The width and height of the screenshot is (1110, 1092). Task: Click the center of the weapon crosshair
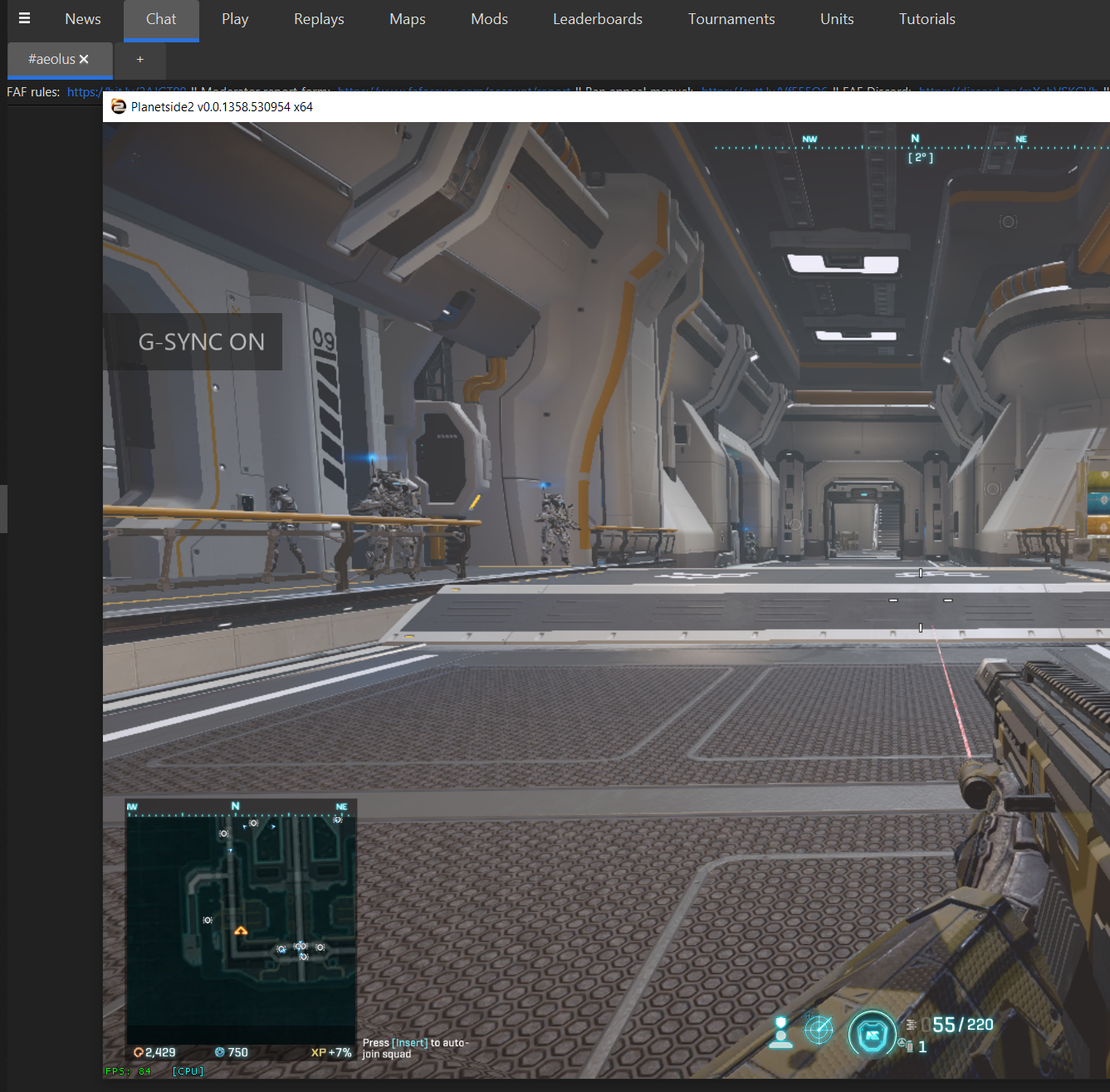(921, 600)
